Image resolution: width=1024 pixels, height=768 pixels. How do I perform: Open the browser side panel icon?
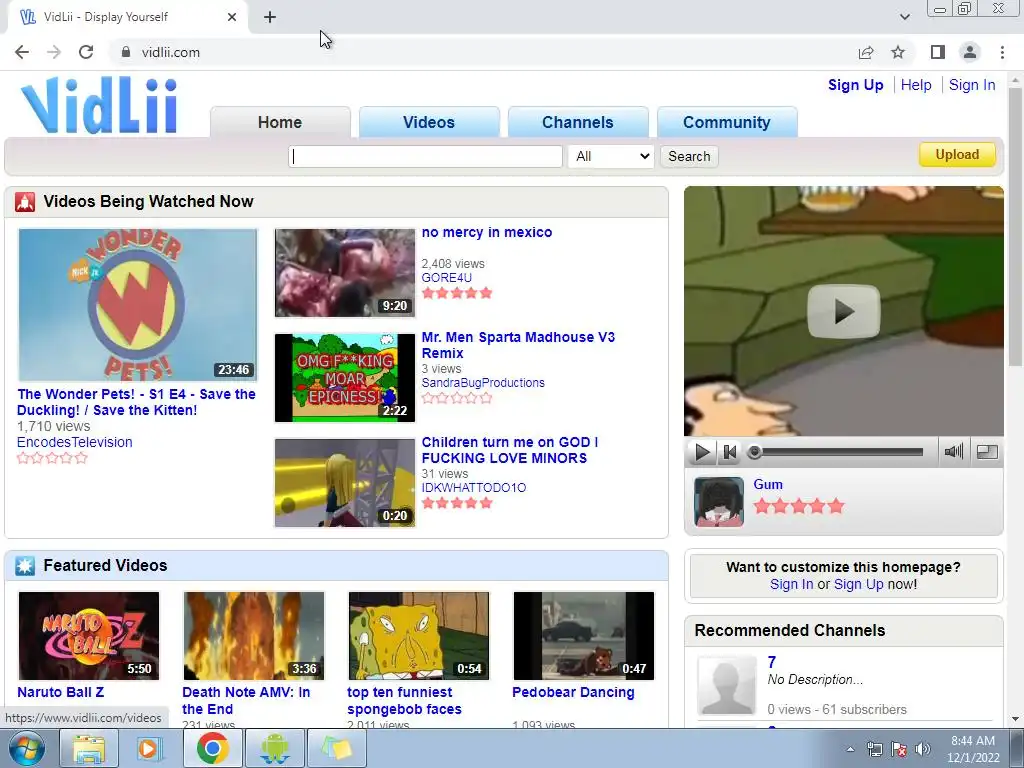tap(938, 52)
